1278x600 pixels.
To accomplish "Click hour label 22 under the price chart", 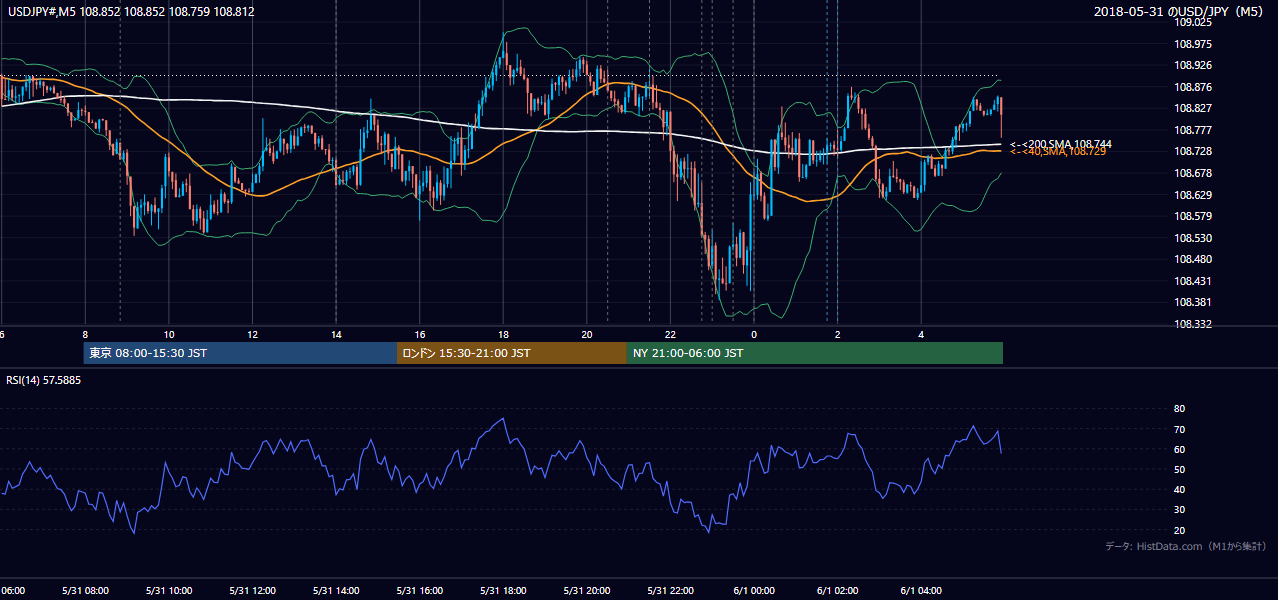I will coord(670,335).
